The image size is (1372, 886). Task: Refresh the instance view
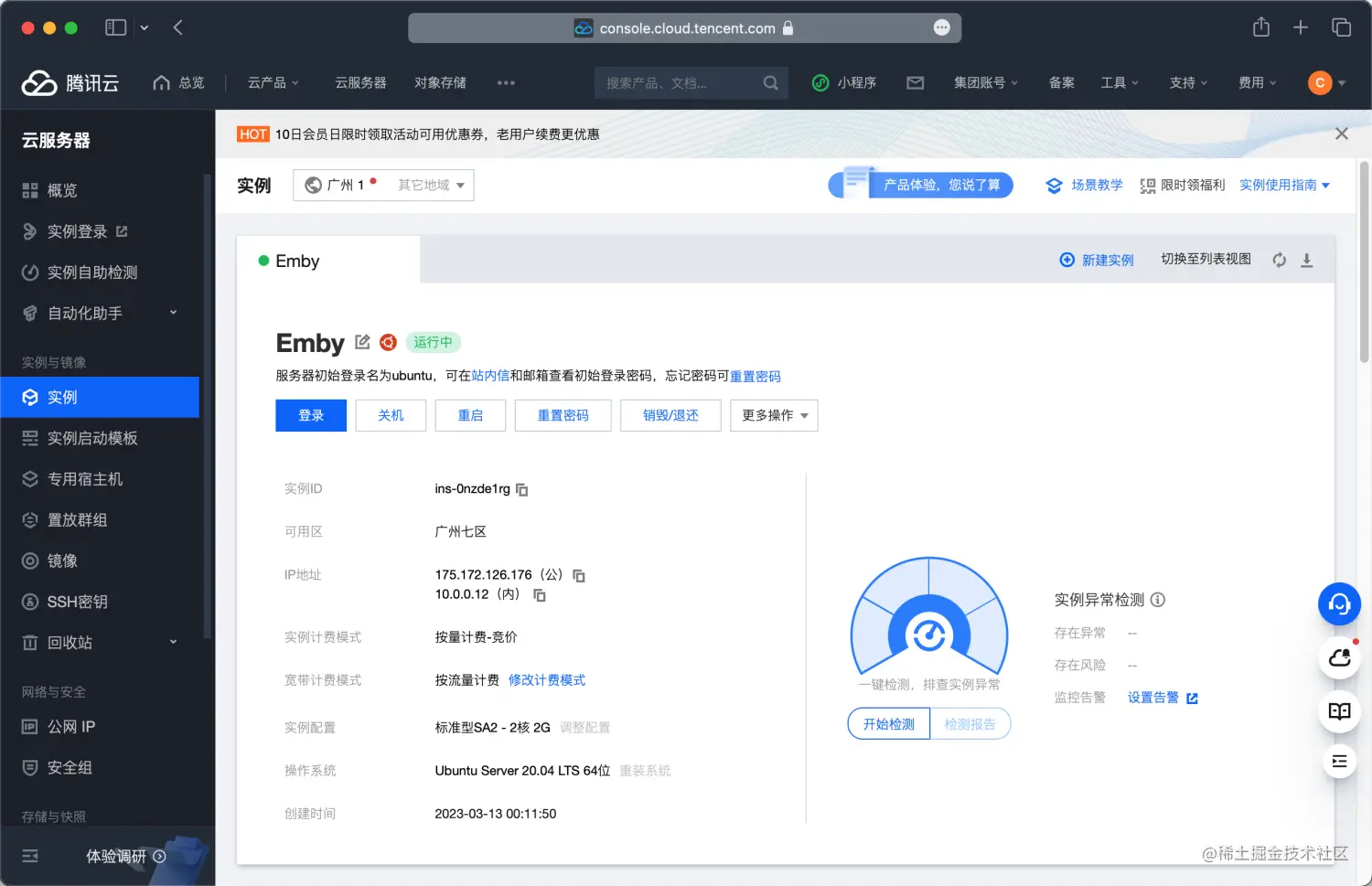[x=1280, y=261]
